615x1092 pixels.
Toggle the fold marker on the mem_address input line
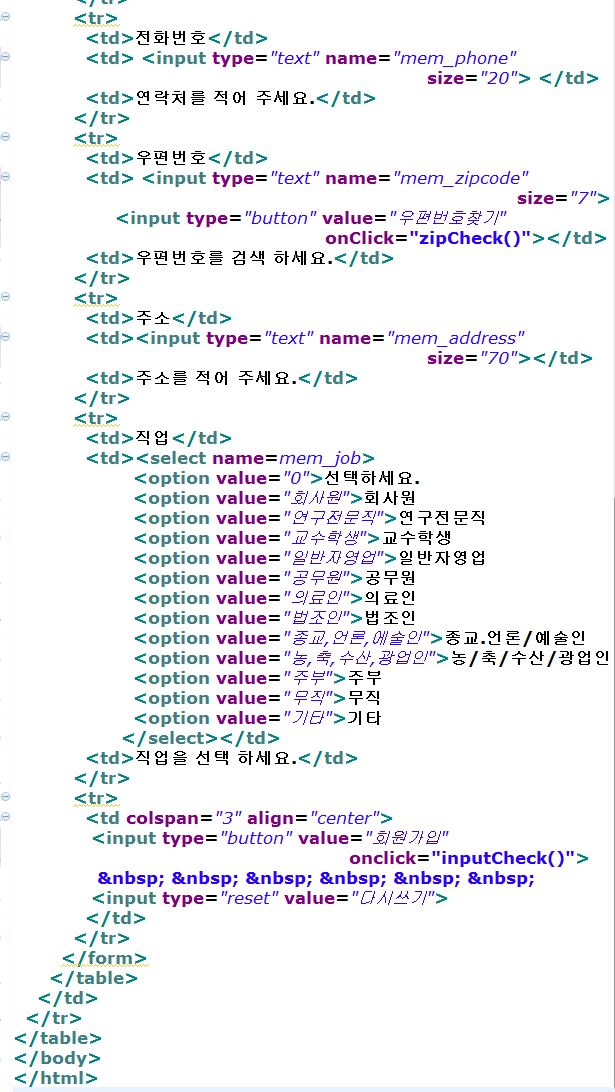(5, 337)
